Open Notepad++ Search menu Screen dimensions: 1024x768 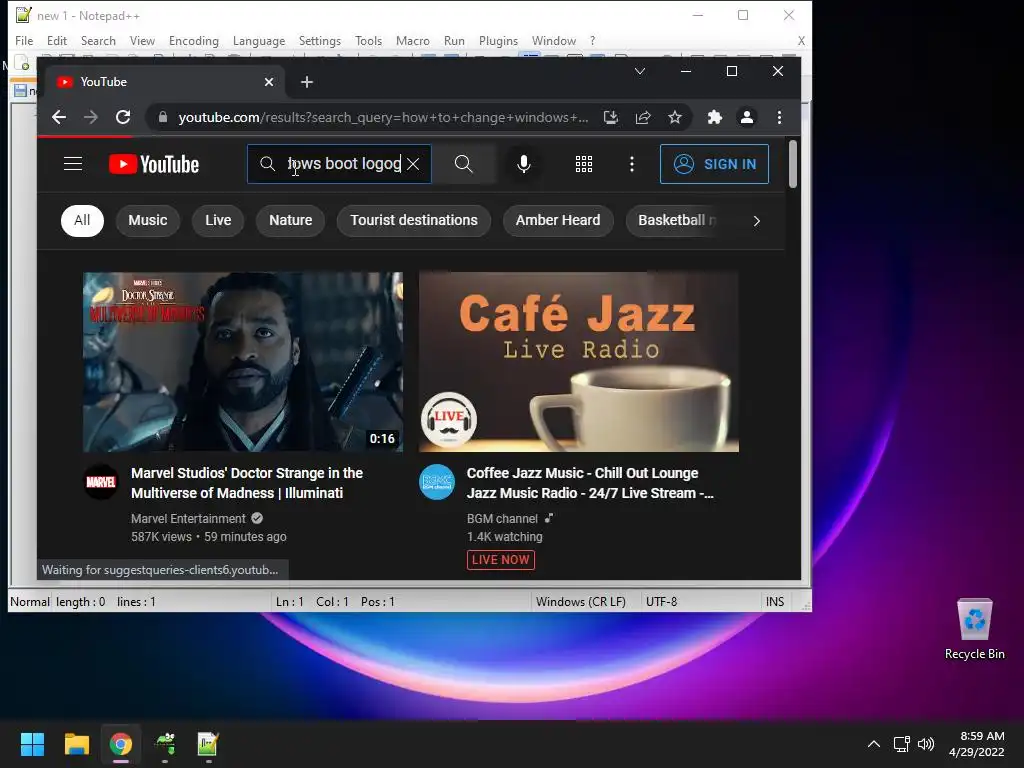tap(98, 40)
